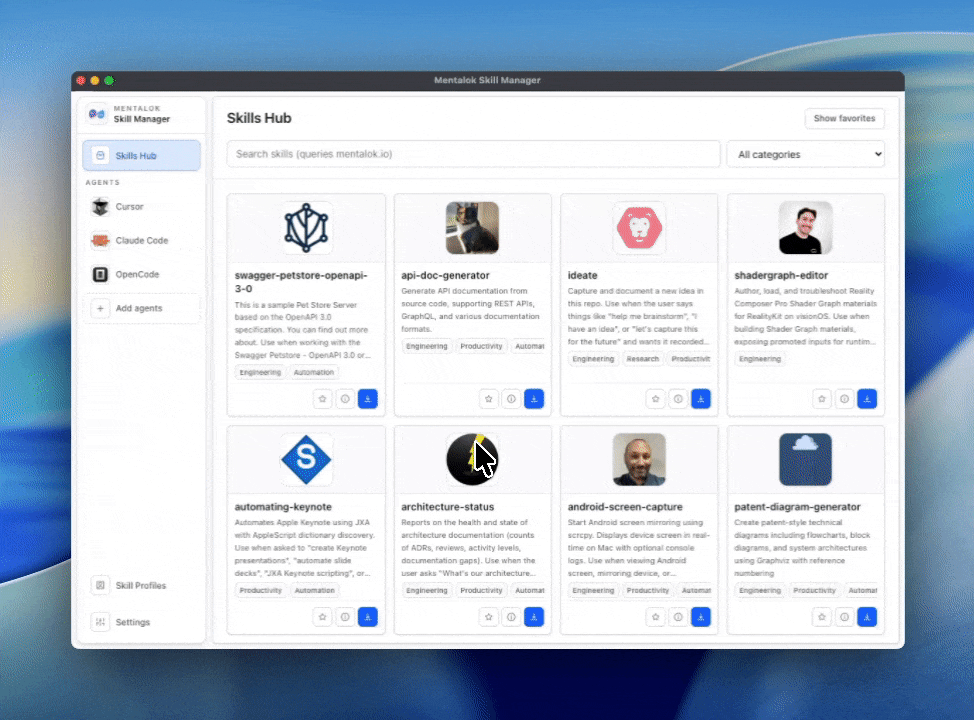Select Skills Hub in sidebar
The image size is (974, 720).
coord(142,155)
